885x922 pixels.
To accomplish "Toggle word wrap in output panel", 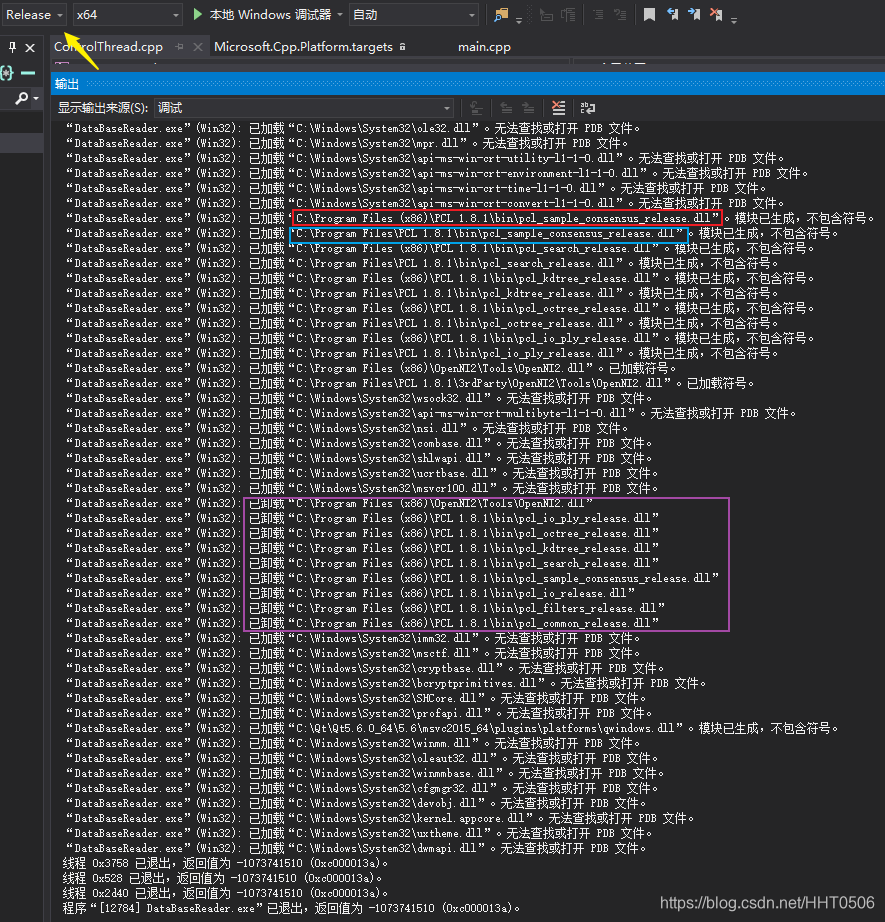I will (x=587, y=108).
